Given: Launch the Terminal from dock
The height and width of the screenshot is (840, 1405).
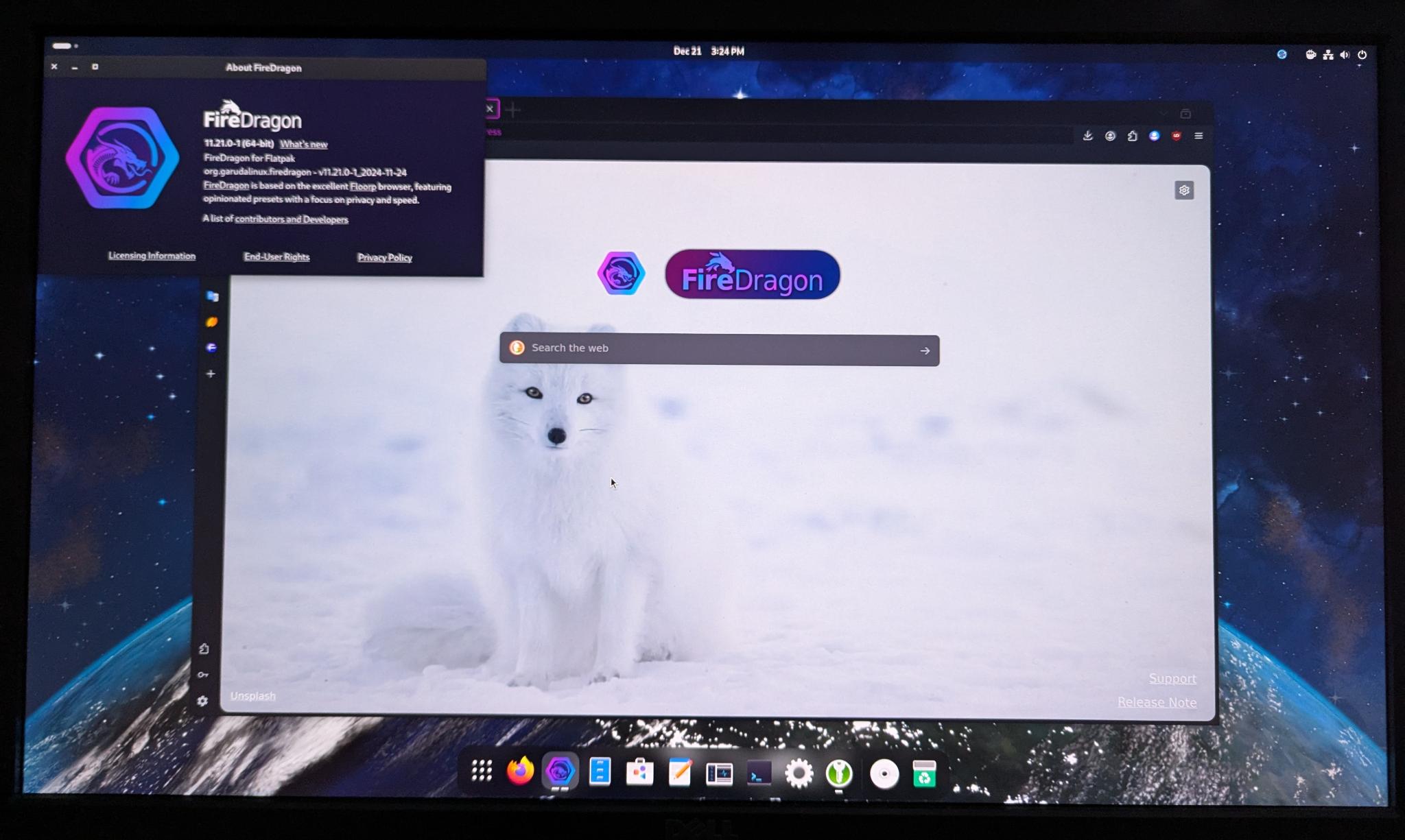Looking at the screenshot, I should (759, 774).
